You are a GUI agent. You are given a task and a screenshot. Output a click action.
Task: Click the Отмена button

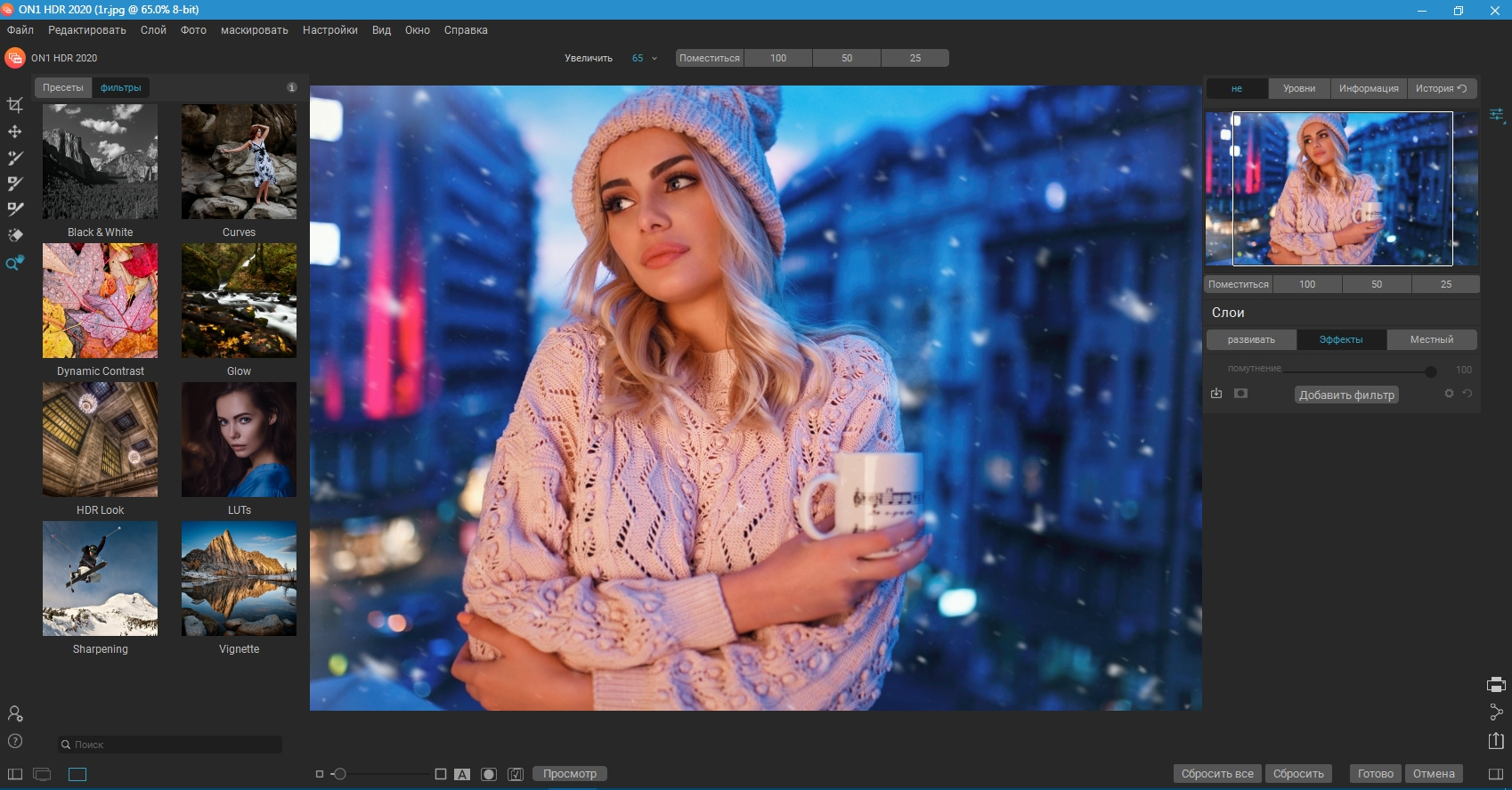pos(1434,774)
